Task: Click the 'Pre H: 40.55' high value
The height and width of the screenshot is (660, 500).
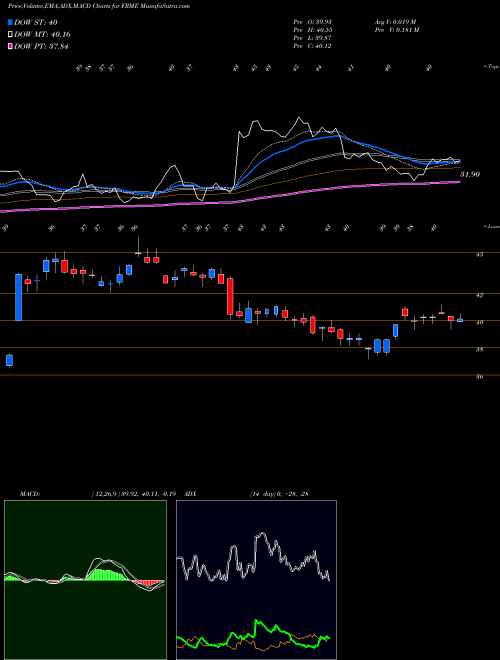Action: [x=314, y=30]
